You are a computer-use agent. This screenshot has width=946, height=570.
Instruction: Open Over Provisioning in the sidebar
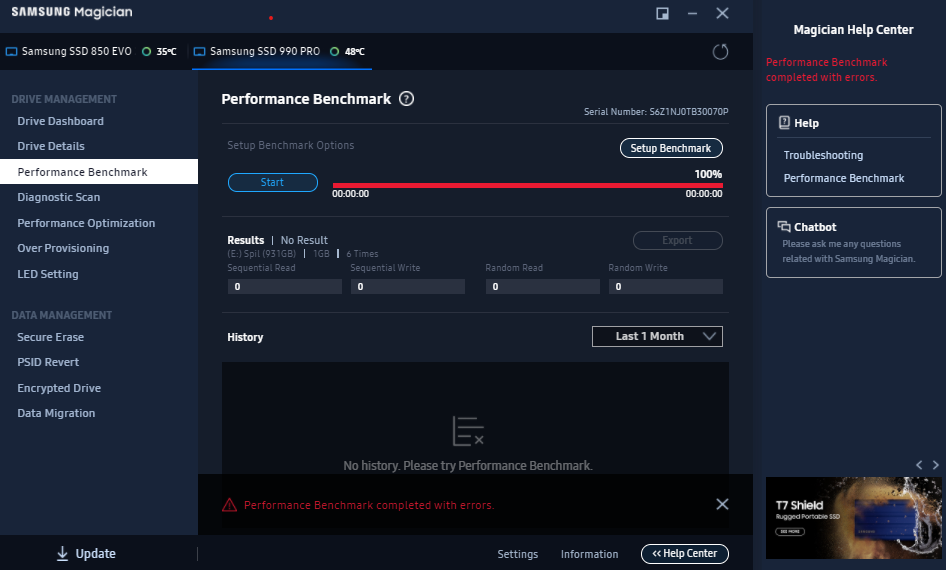(63, 249)
